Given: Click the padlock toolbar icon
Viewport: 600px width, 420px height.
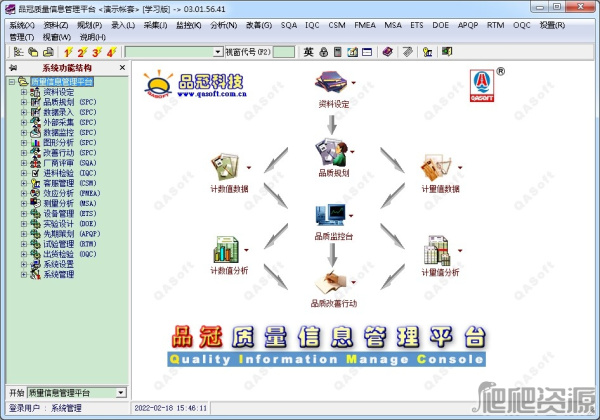Looking at the screenshot, I should click(x=323, y=52).
